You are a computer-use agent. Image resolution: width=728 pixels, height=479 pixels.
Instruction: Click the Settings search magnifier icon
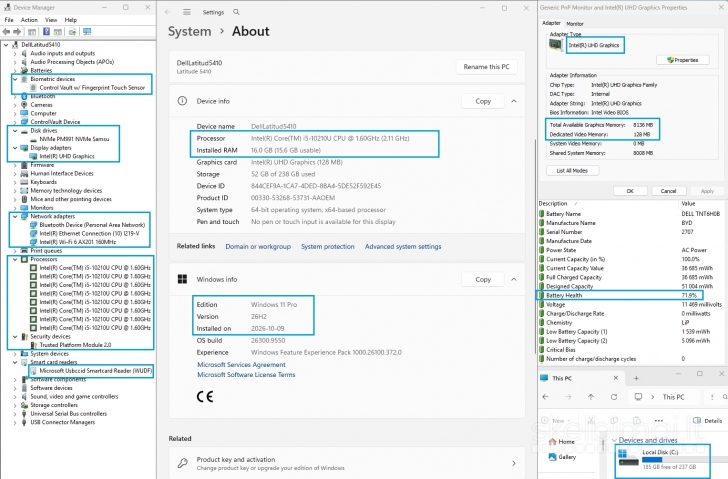coord(236,12)
